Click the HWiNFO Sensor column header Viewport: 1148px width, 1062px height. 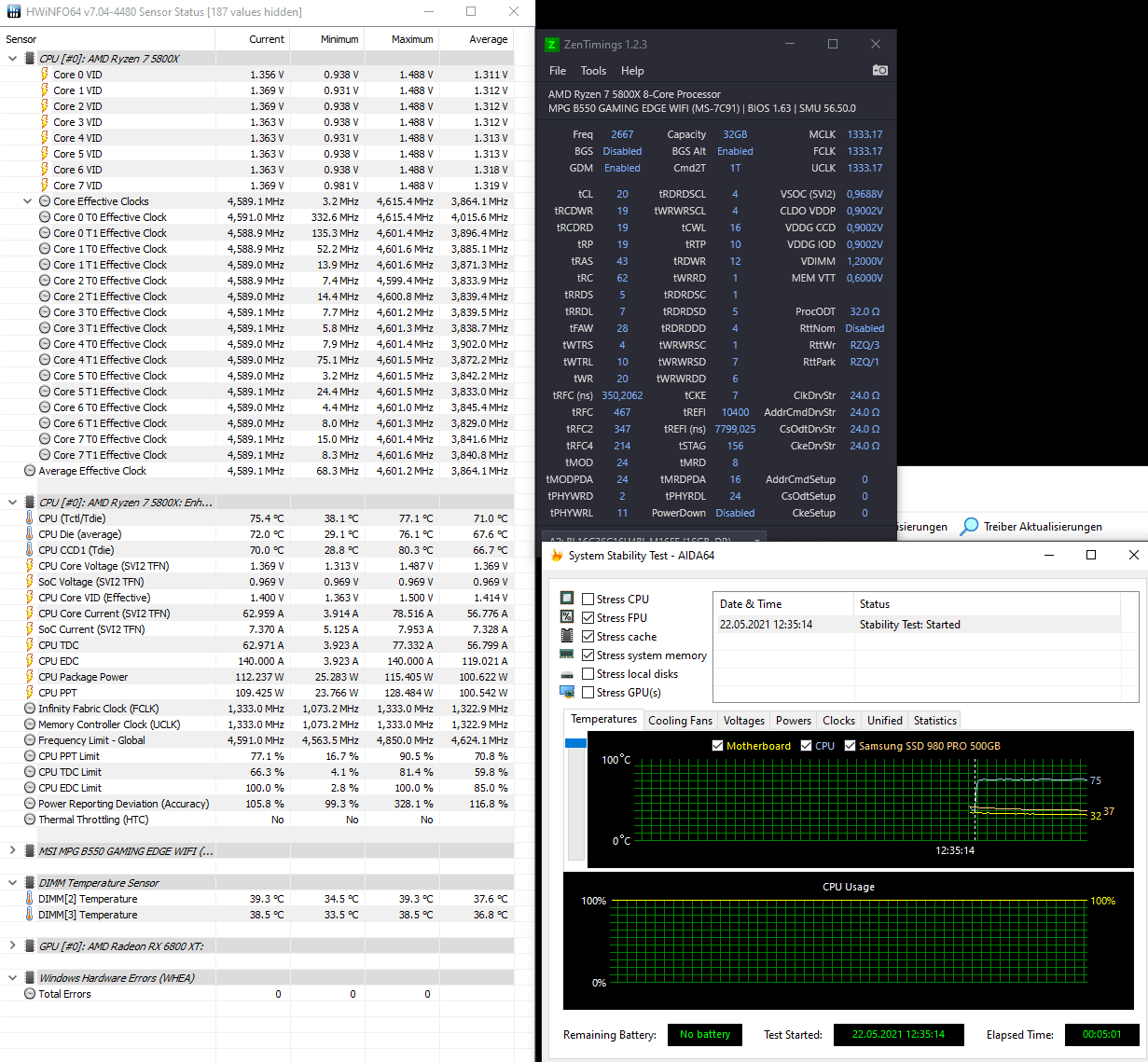(107, 39)
